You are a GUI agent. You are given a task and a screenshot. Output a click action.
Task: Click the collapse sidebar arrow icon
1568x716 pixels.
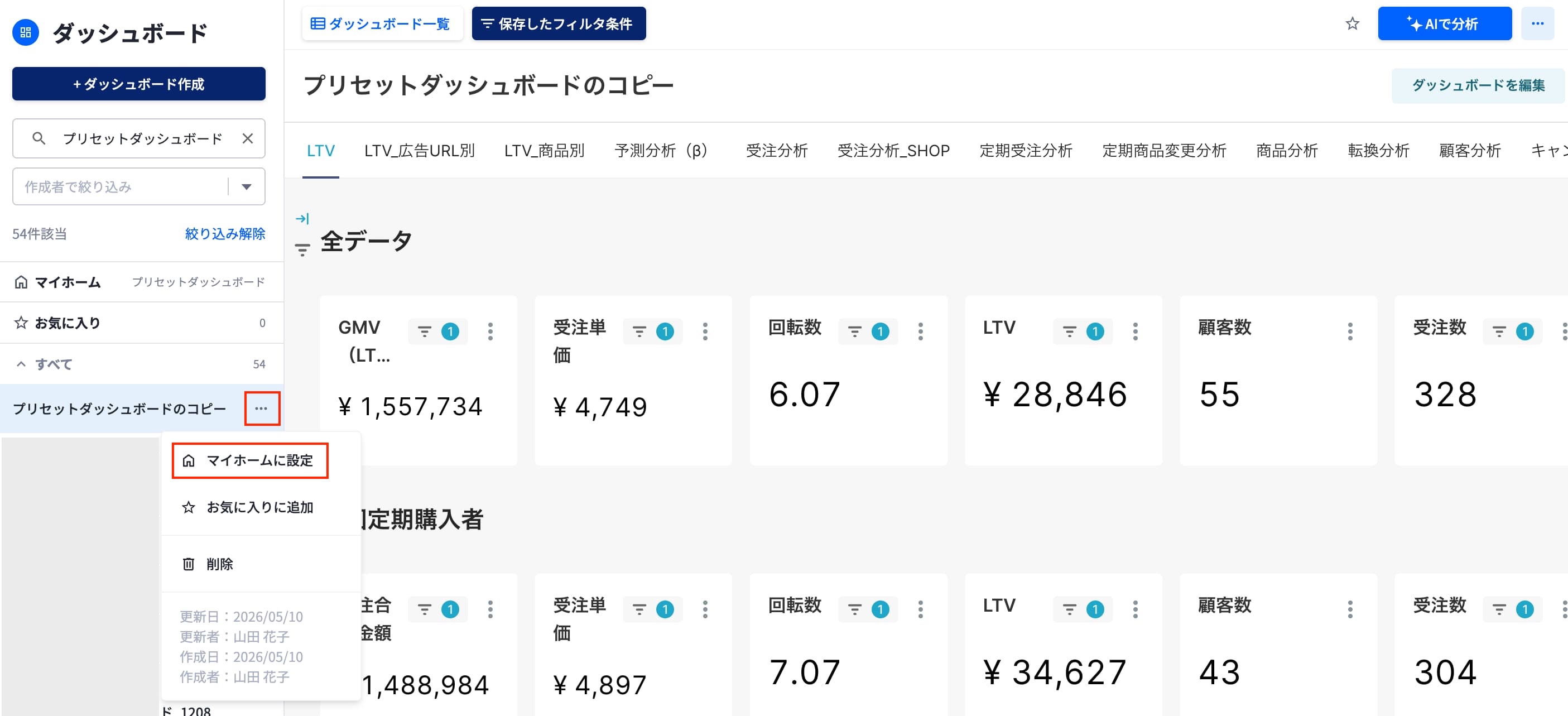click(302, 218)
